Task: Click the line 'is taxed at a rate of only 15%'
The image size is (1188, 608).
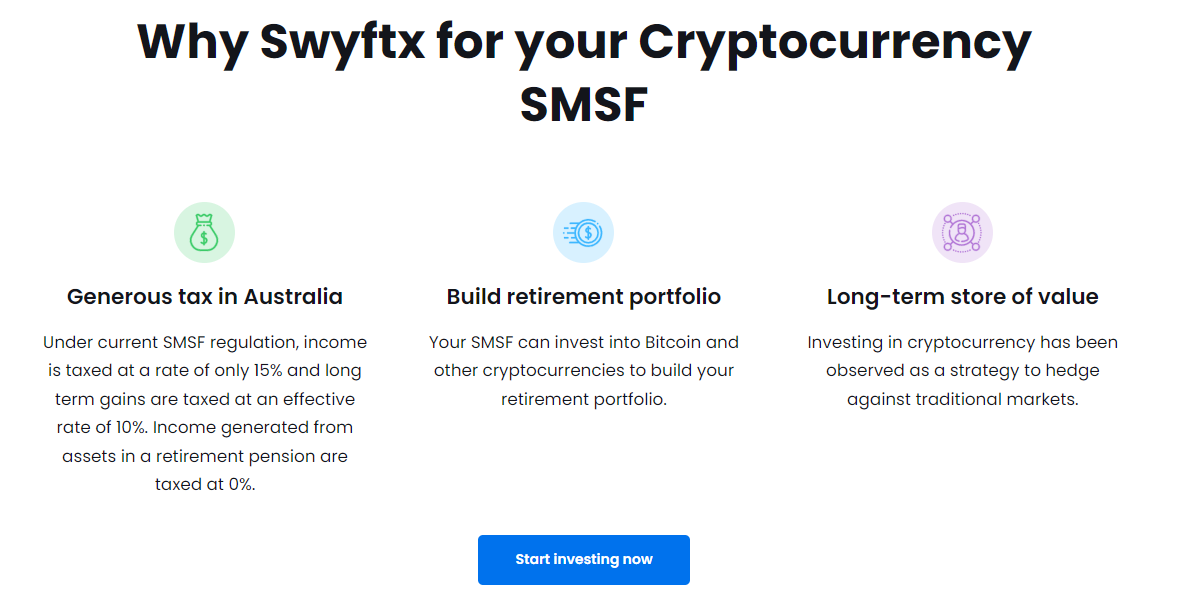Action: tap(164, 371)
